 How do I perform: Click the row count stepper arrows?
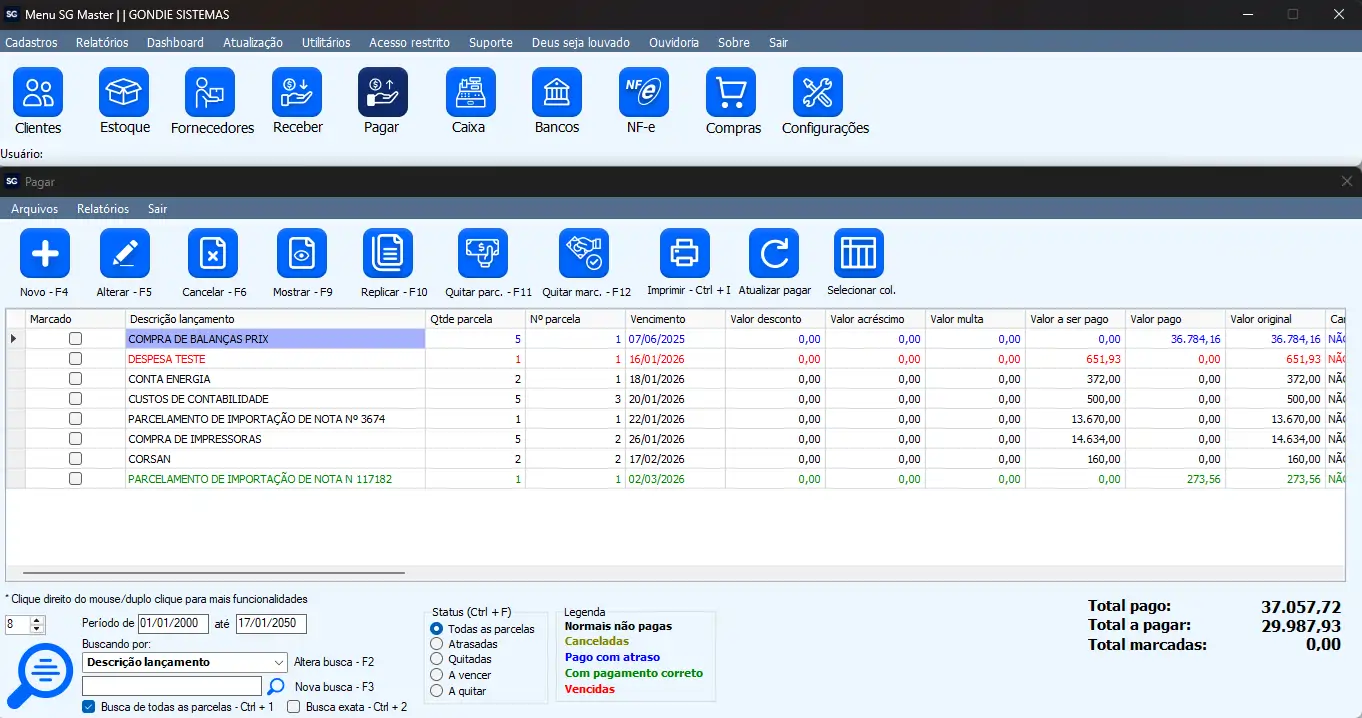click(x=38, y=624)
